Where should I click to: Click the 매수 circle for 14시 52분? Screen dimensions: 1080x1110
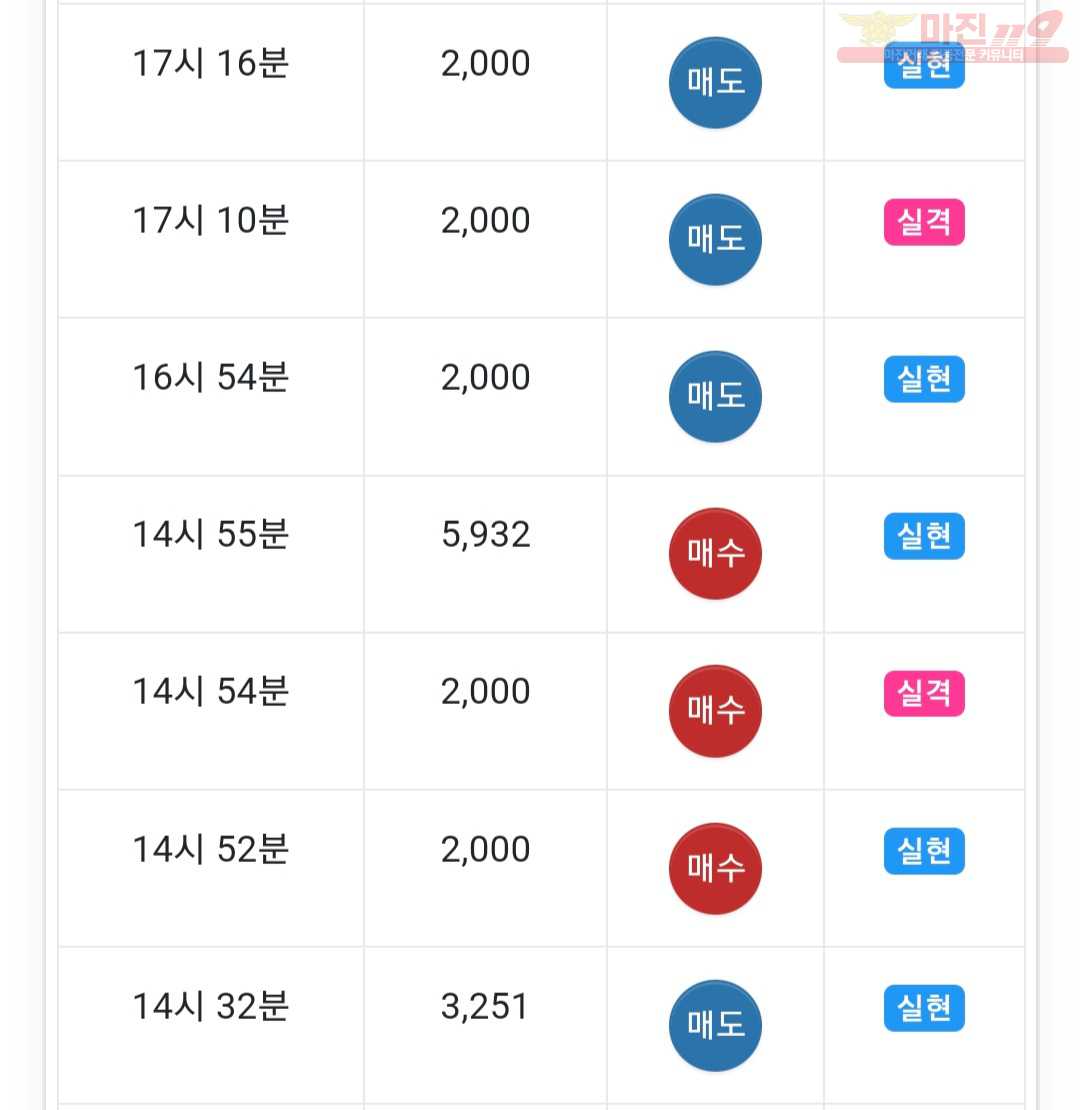[715, 868]
